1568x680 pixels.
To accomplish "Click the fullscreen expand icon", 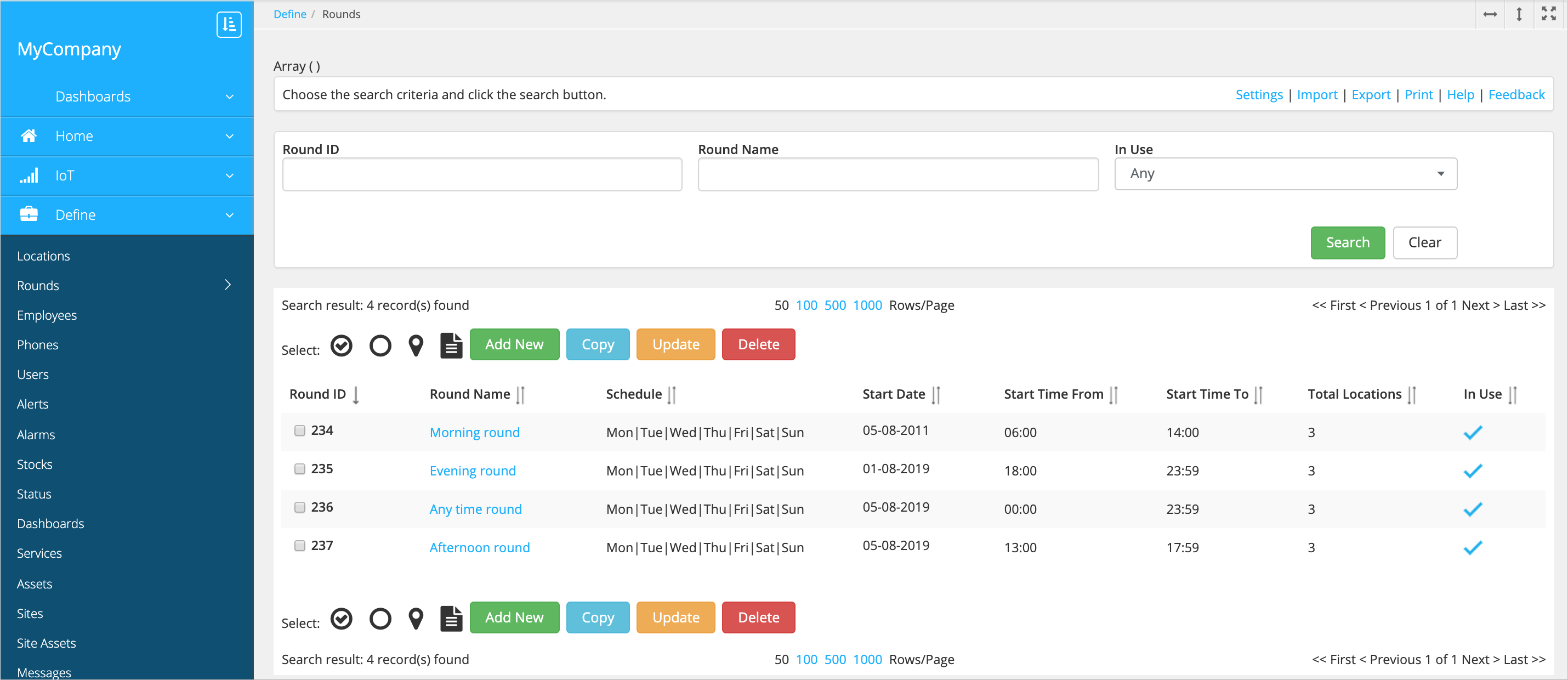I will [x=1548, y=14].
